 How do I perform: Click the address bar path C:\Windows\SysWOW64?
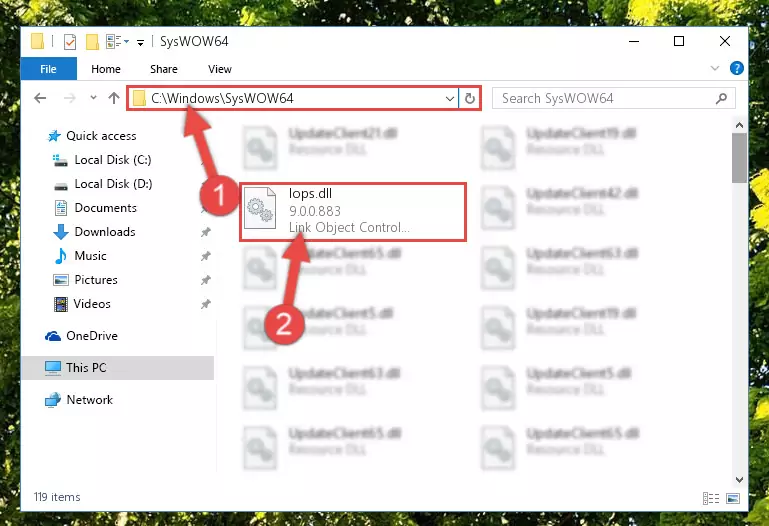coord(222,99)
